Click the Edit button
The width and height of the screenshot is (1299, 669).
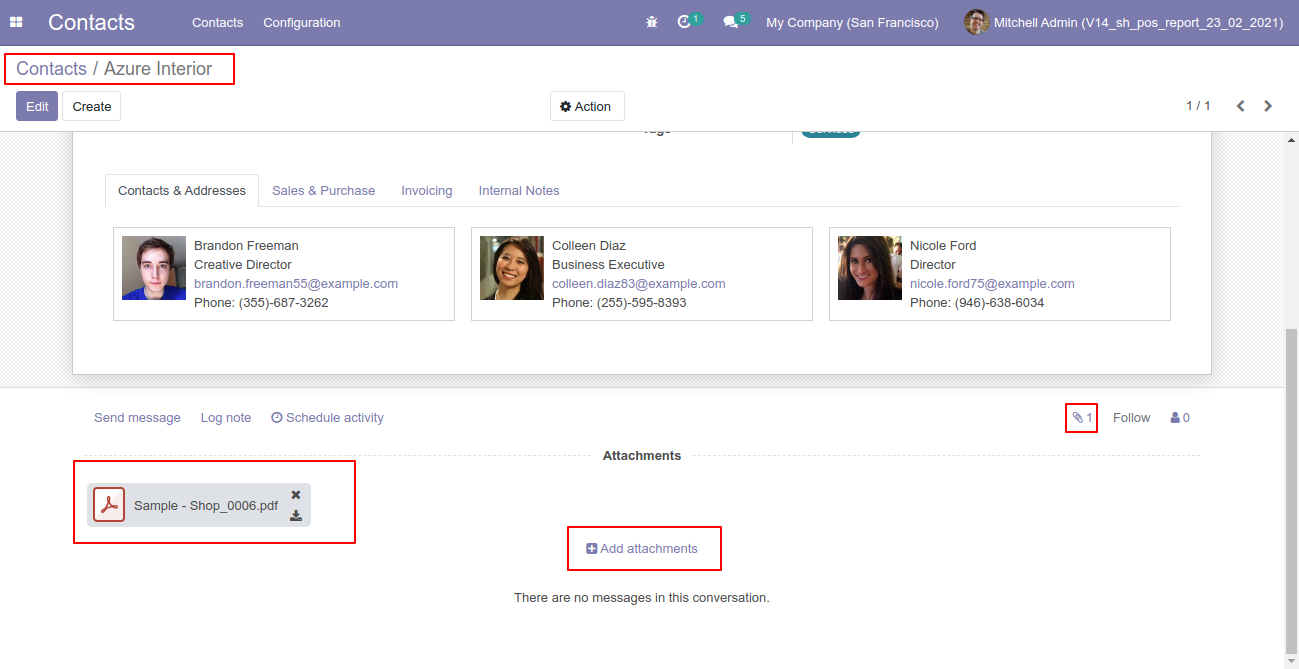coord(37,106)
